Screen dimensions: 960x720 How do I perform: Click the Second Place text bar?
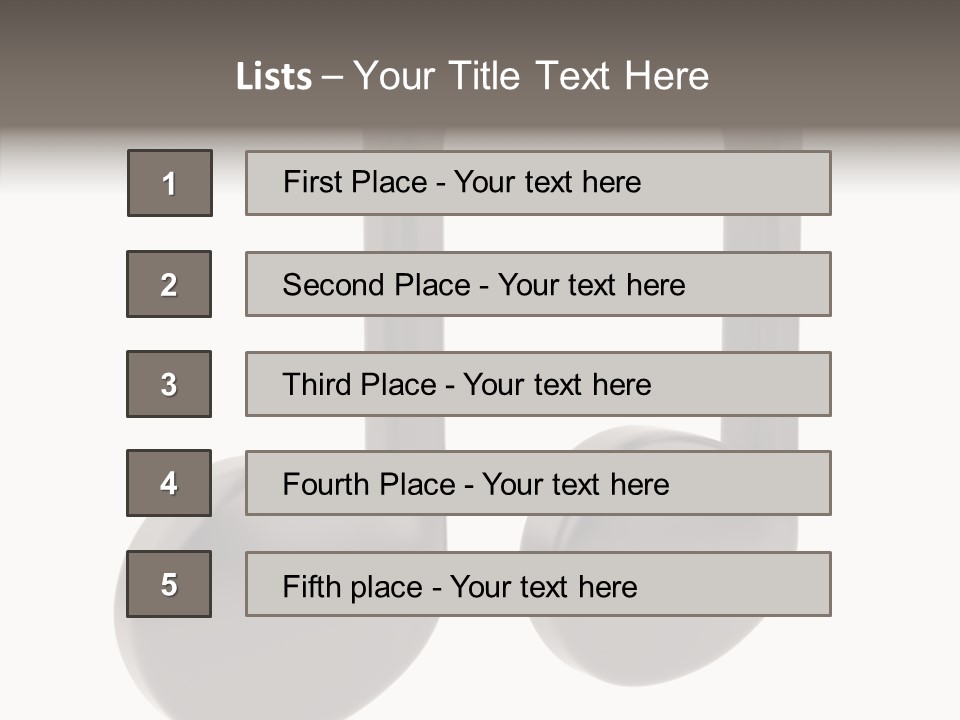(538, 284)
